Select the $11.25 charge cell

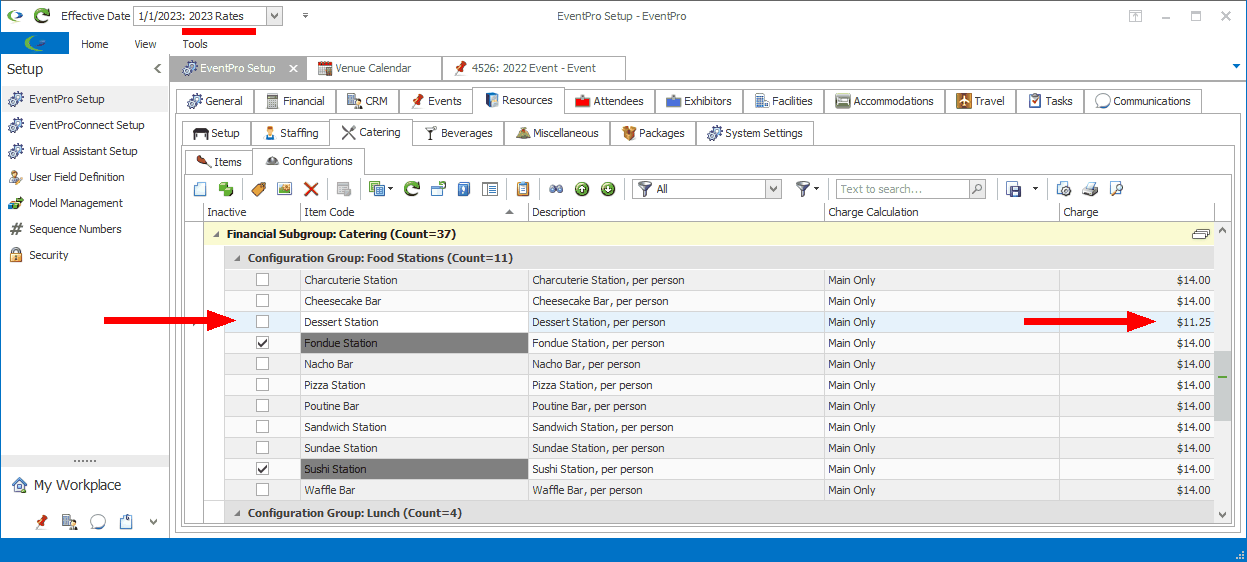(x=1137, y=322)
